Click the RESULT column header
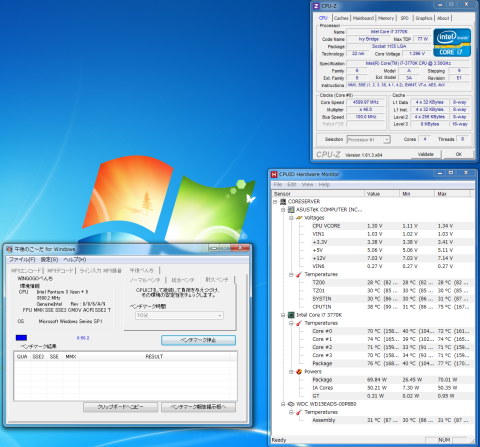The image size is (480, 447). 154,357
